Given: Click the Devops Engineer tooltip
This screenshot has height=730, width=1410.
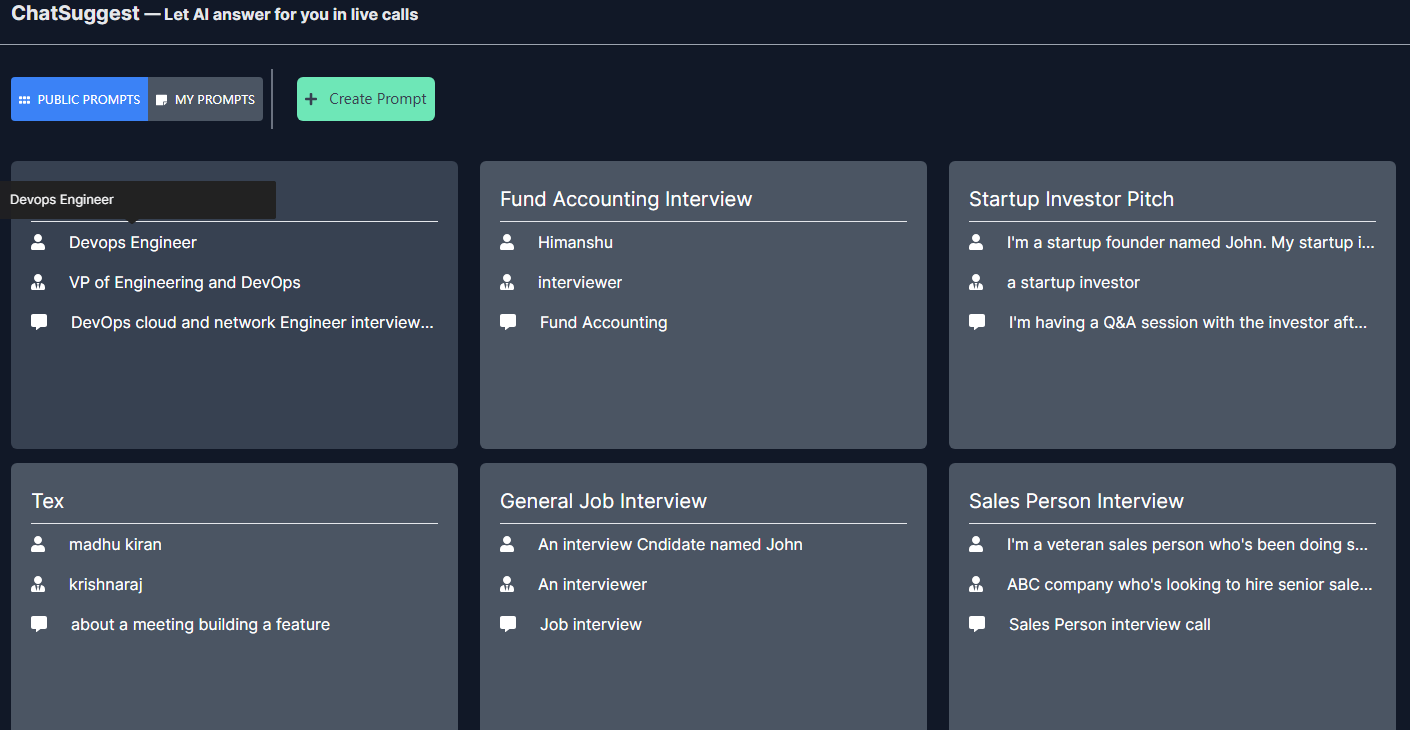Looking at the screenshot, I should tap(138, 200).
